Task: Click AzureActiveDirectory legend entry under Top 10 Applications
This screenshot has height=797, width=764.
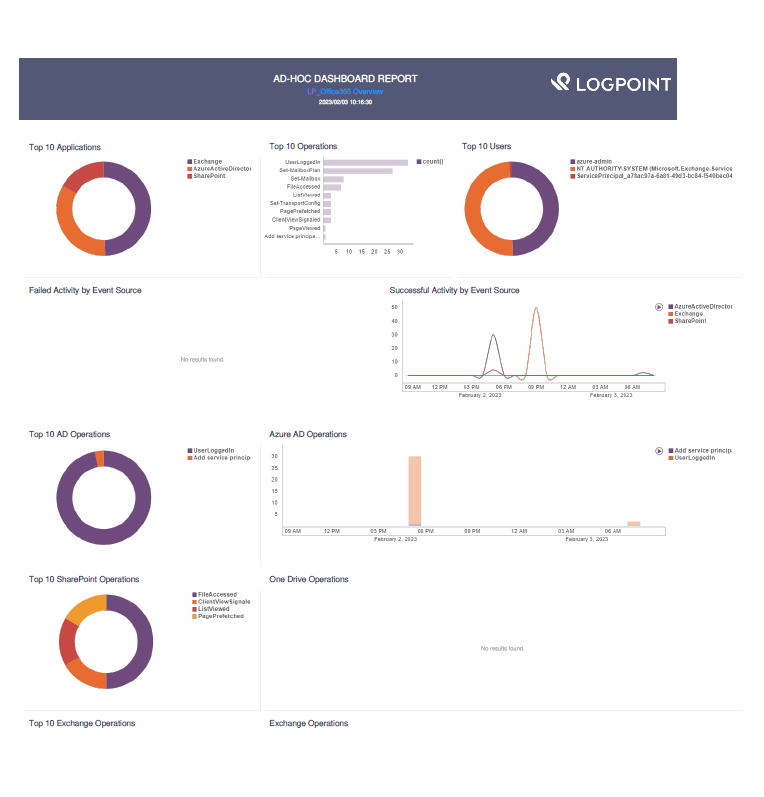Action: (x=219, y=169)
